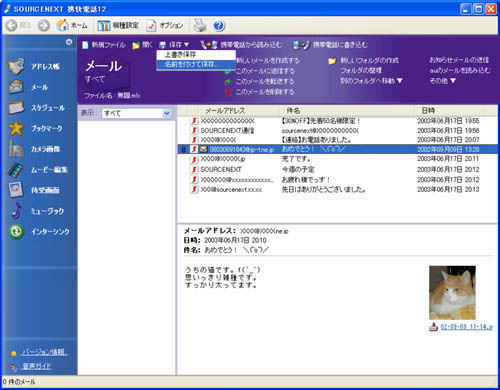Open ブックマーク in the sidebar

pyautogui.click(x=36, y=128)
